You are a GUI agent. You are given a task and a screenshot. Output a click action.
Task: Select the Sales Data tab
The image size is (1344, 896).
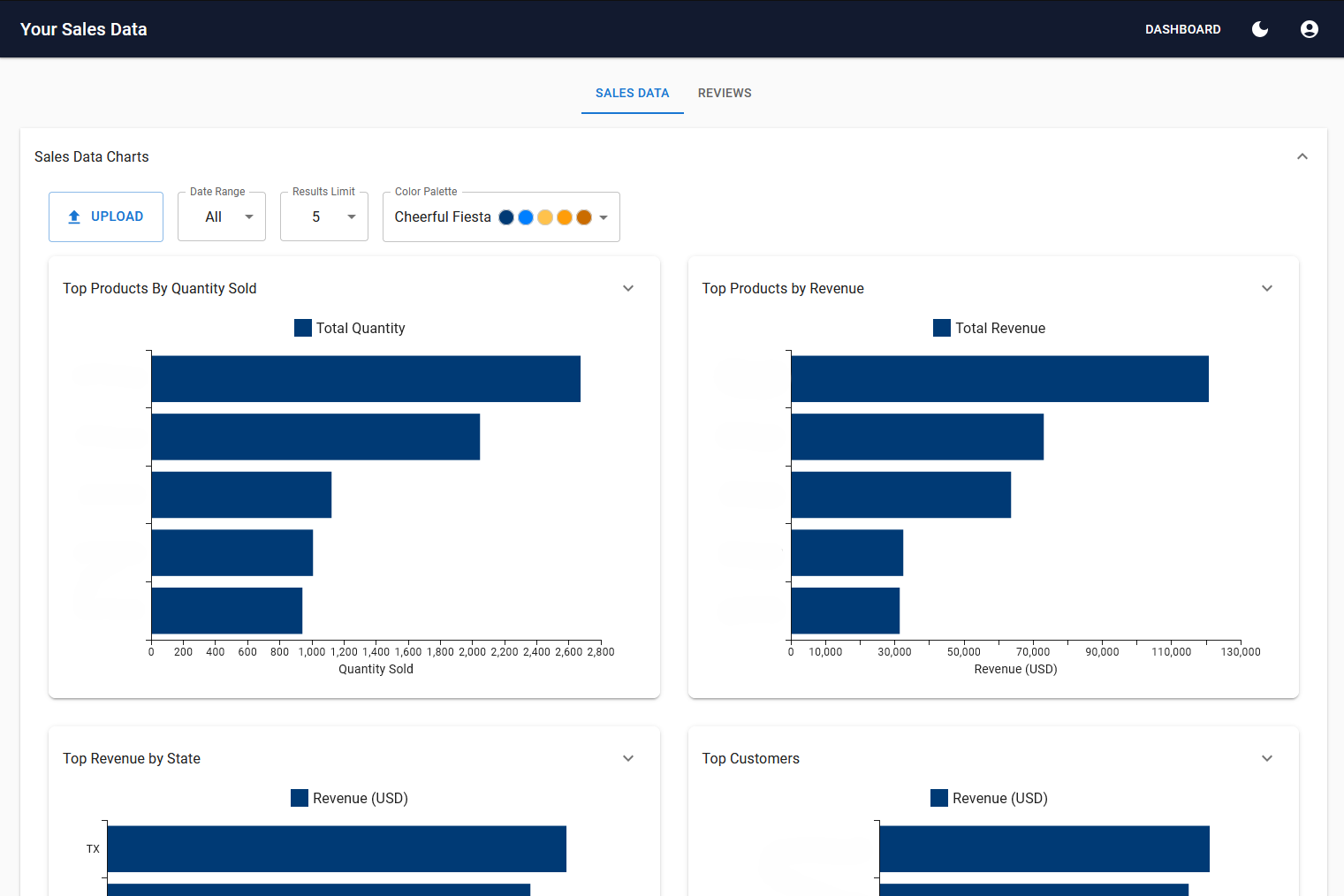pyautogui.click(x=632, y=93)
